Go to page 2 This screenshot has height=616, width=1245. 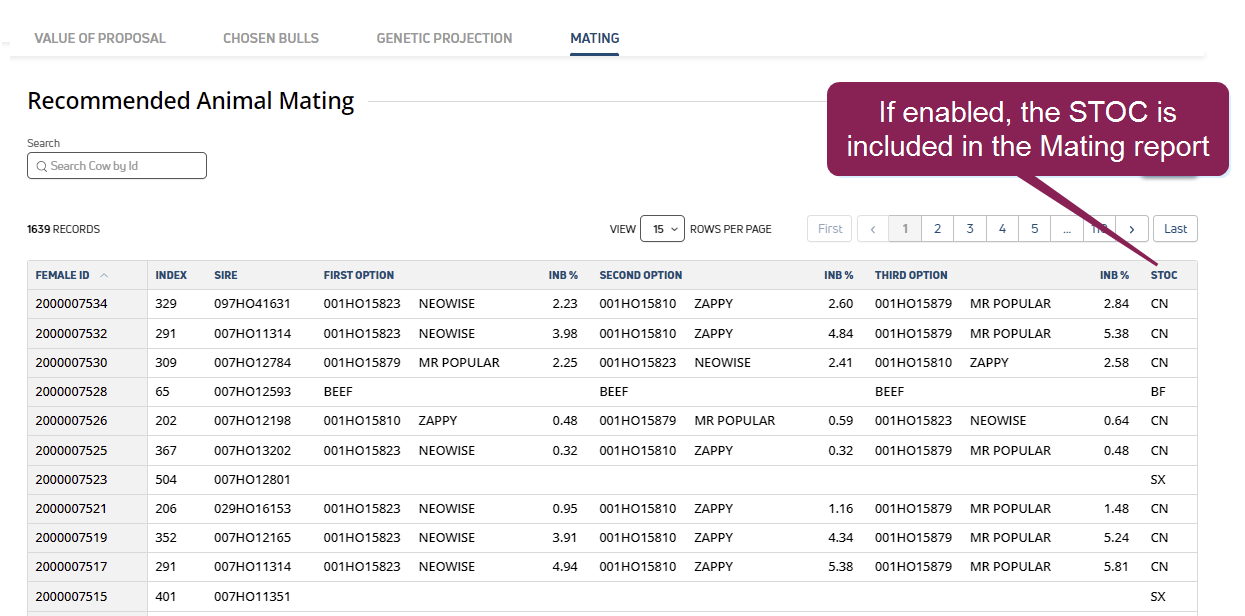click(937, 229)
